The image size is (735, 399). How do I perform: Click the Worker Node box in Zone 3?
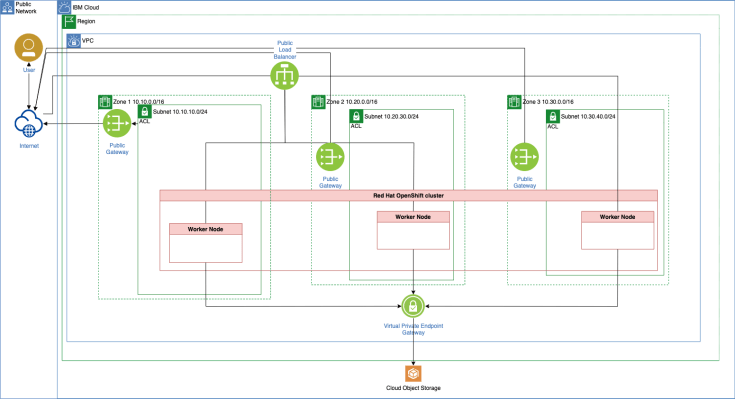[617, 230]
